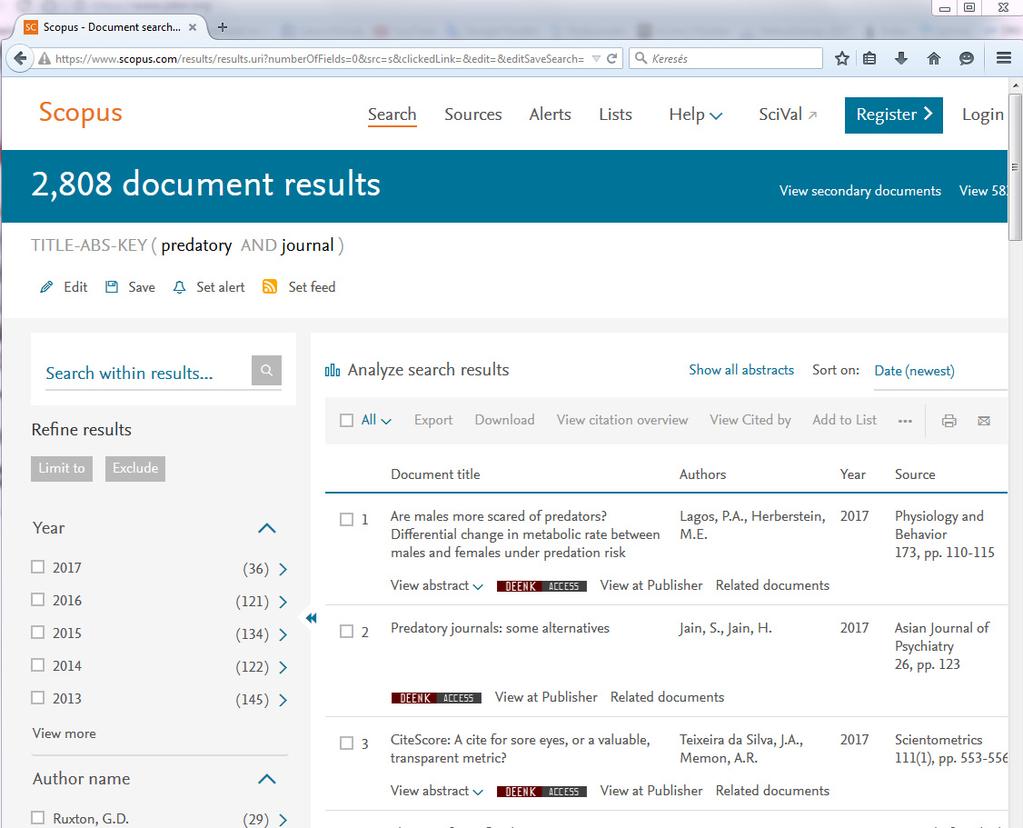Expand View abstract for result 3
This screenshot has height=828, width=1023.
pyautogui.click(x=436, y=791)
